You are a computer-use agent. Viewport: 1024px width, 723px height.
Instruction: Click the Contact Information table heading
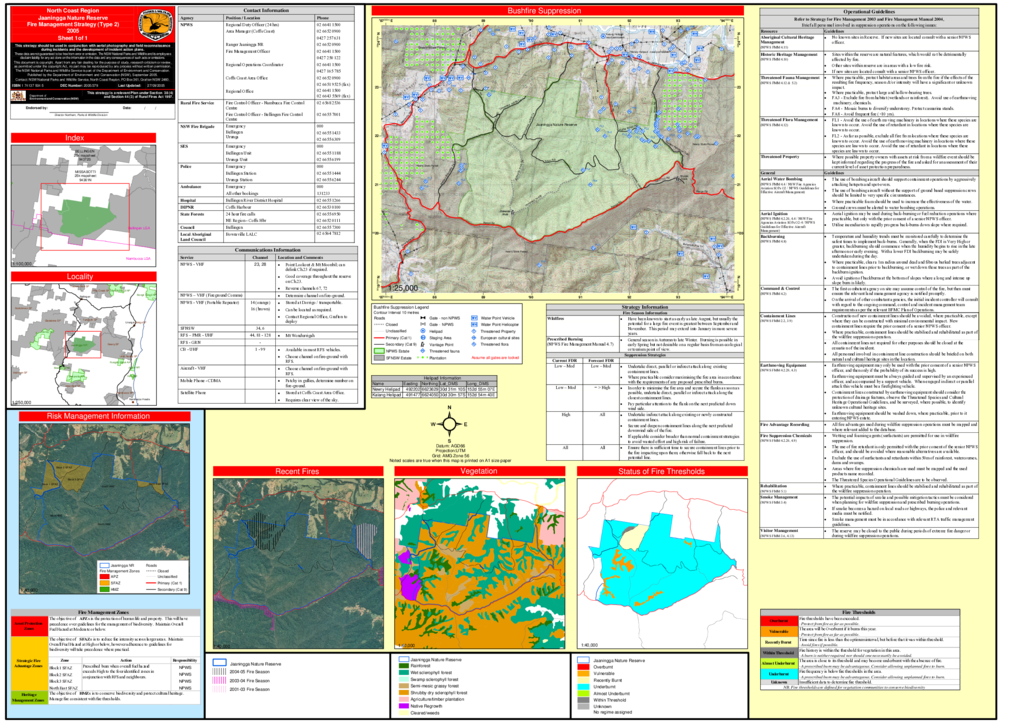pos(266,10)
